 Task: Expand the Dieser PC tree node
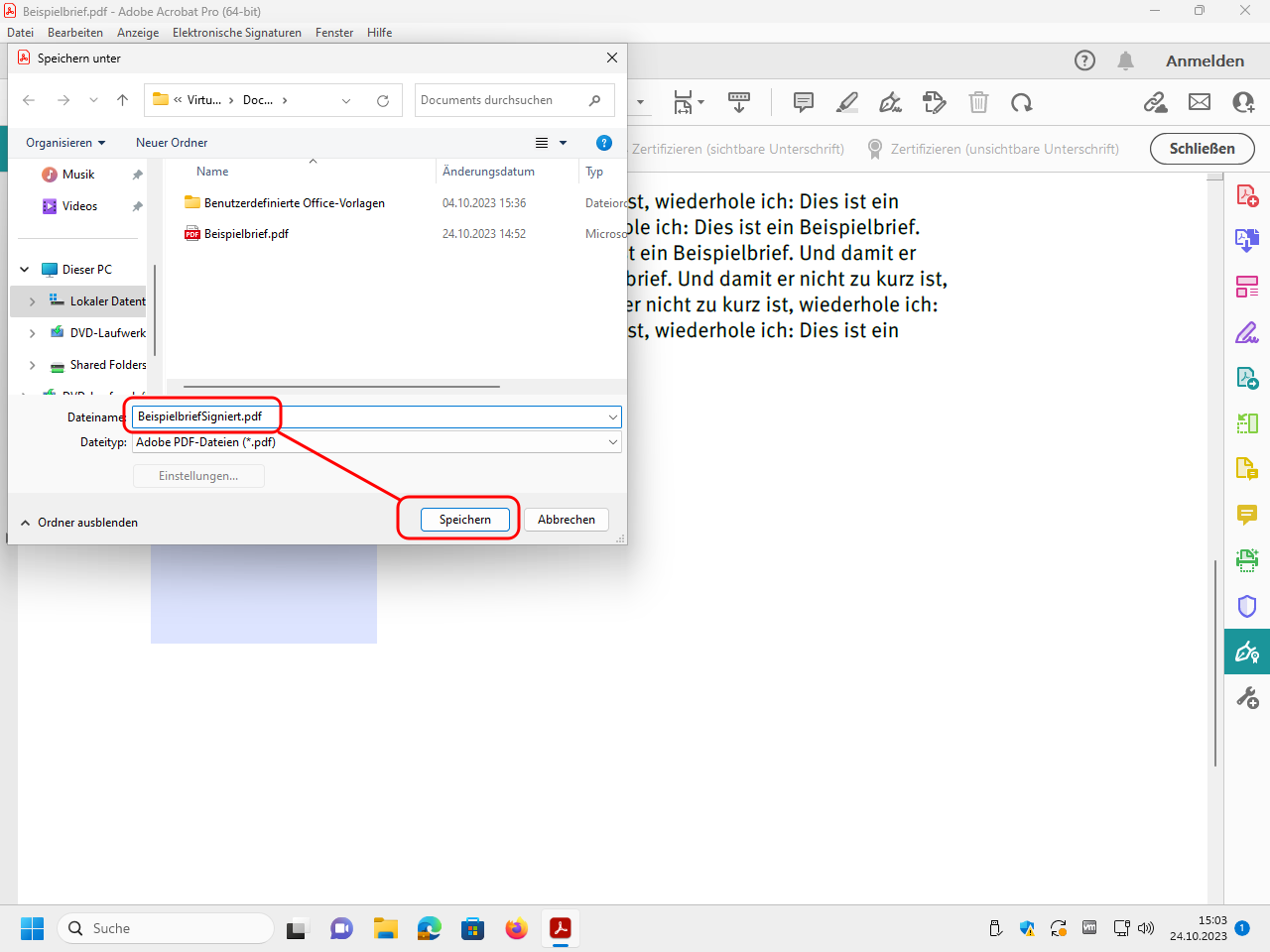(25, 270)
